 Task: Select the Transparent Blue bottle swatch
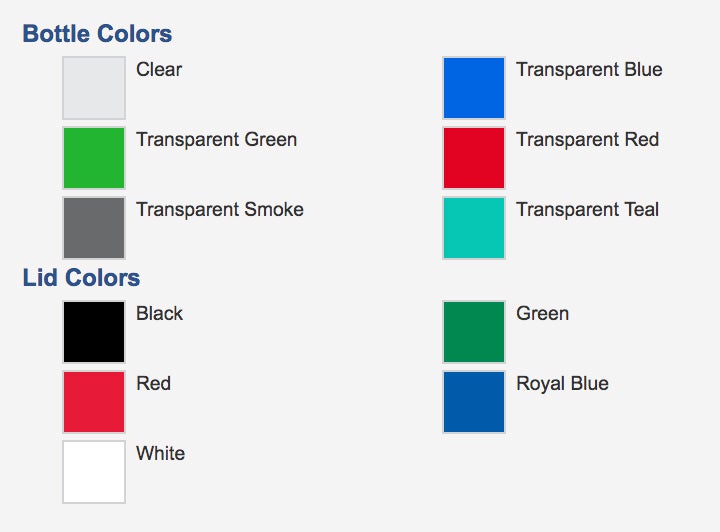(474, 88)
